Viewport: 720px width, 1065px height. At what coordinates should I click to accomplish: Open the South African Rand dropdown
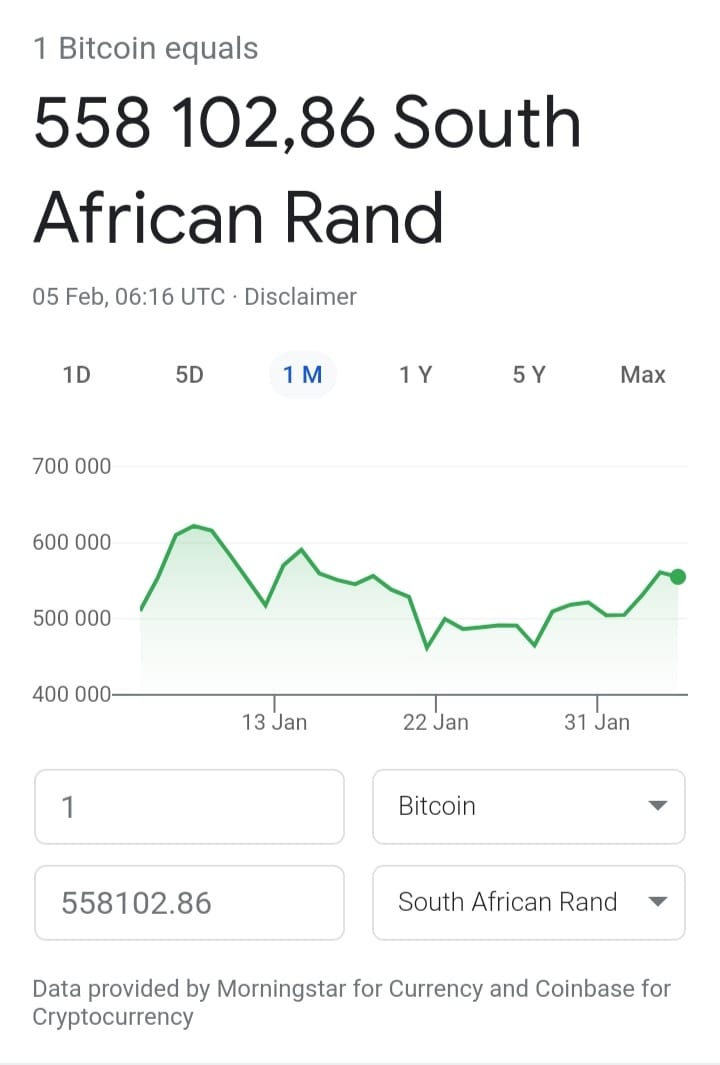pos(528,902)
